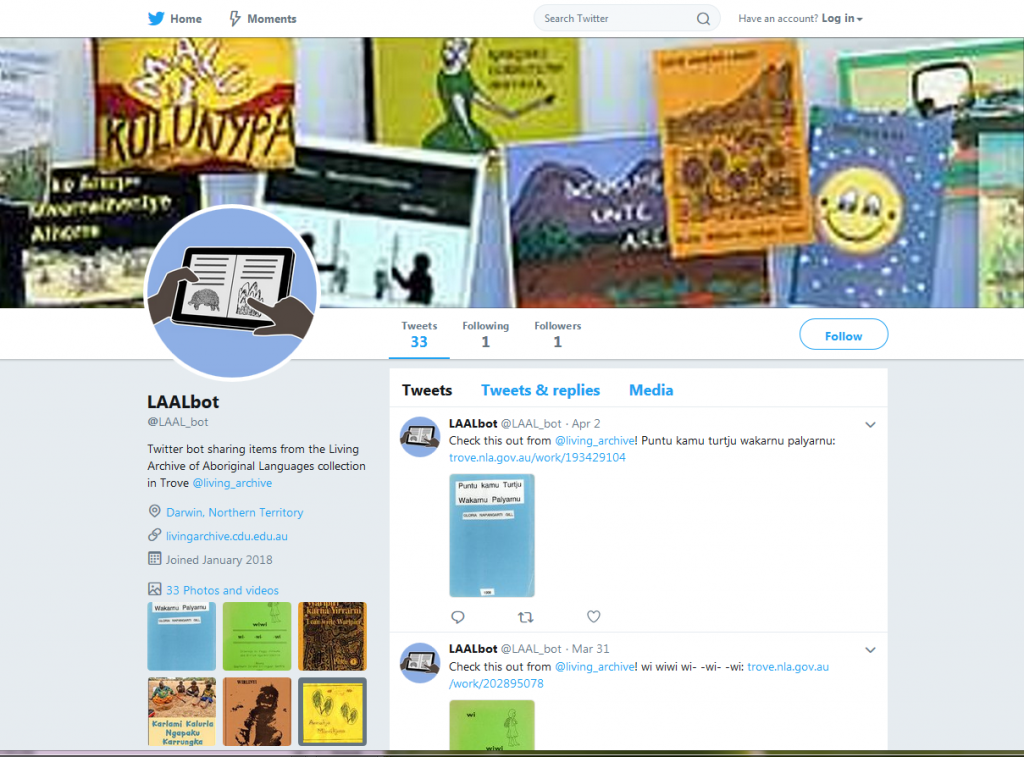Image resolution: width=1024 pixels, height=757 pixels.
Task: Retweet the Puntu kamu turtju tweet
Action: (x=526, y=617)
